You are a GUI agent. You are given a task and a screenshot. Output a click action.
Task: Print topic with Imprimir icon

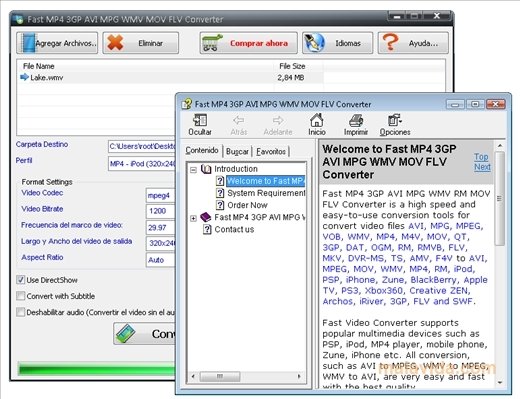pyautogui.click(x=356, y=120)
